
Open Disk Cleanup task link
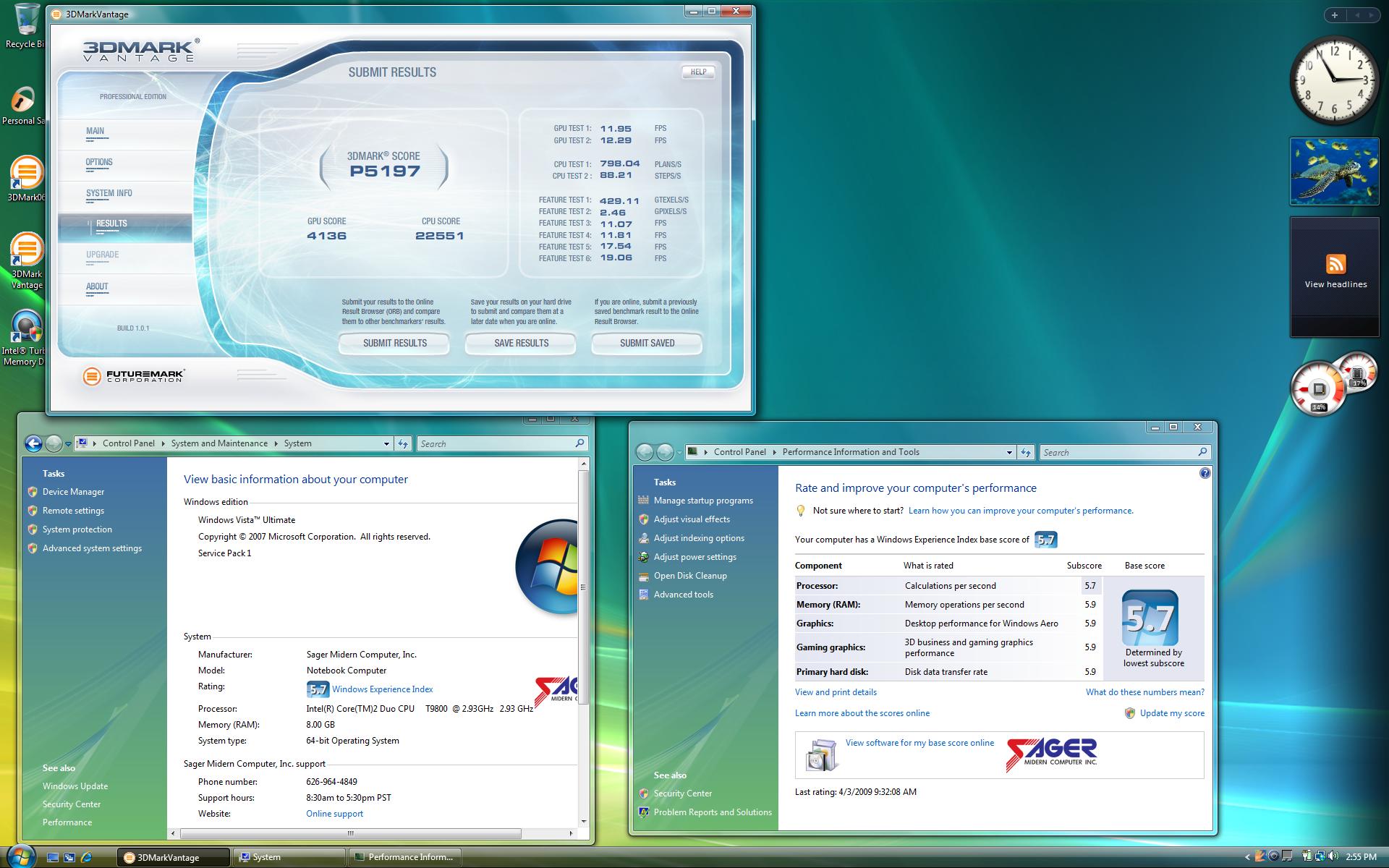coord(690,576)
